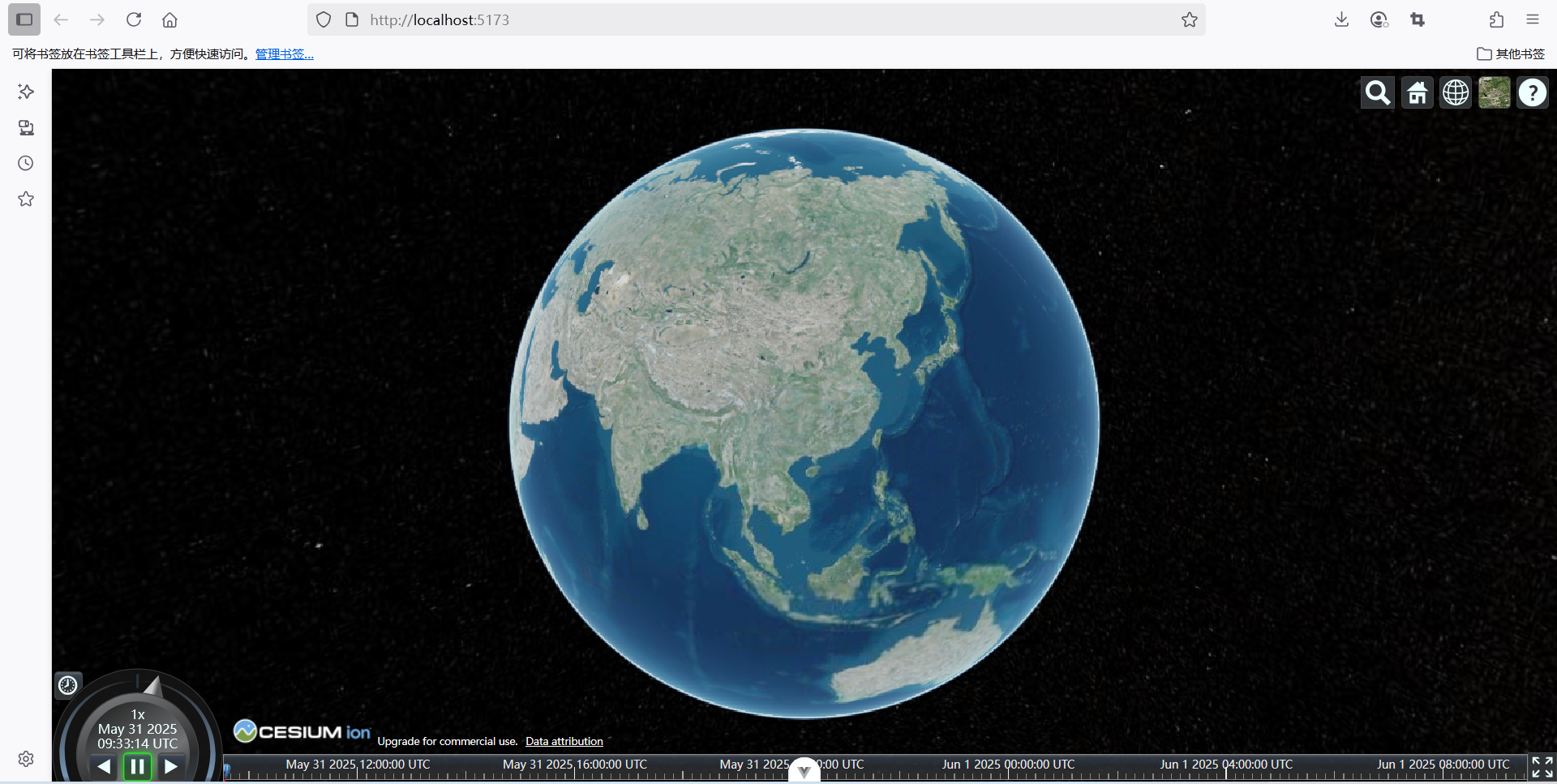The width and height of the screenshot is (1557, 784).
Task: Toggle the browser sidebar panel button
Action: point(24,19)
